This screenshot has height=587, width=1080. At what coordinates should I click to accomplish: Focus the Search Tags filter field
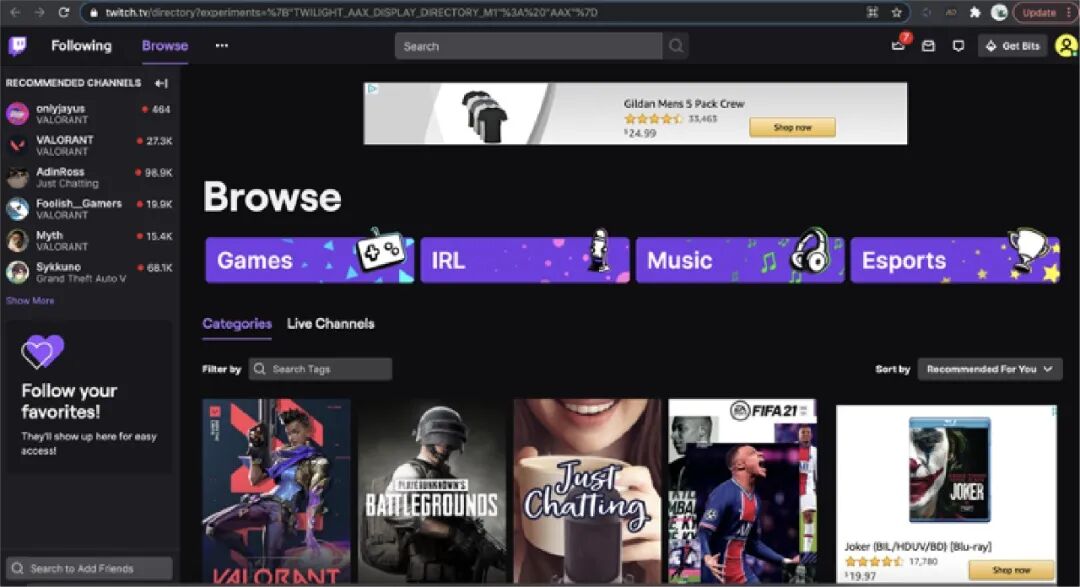tap(320, 369)
